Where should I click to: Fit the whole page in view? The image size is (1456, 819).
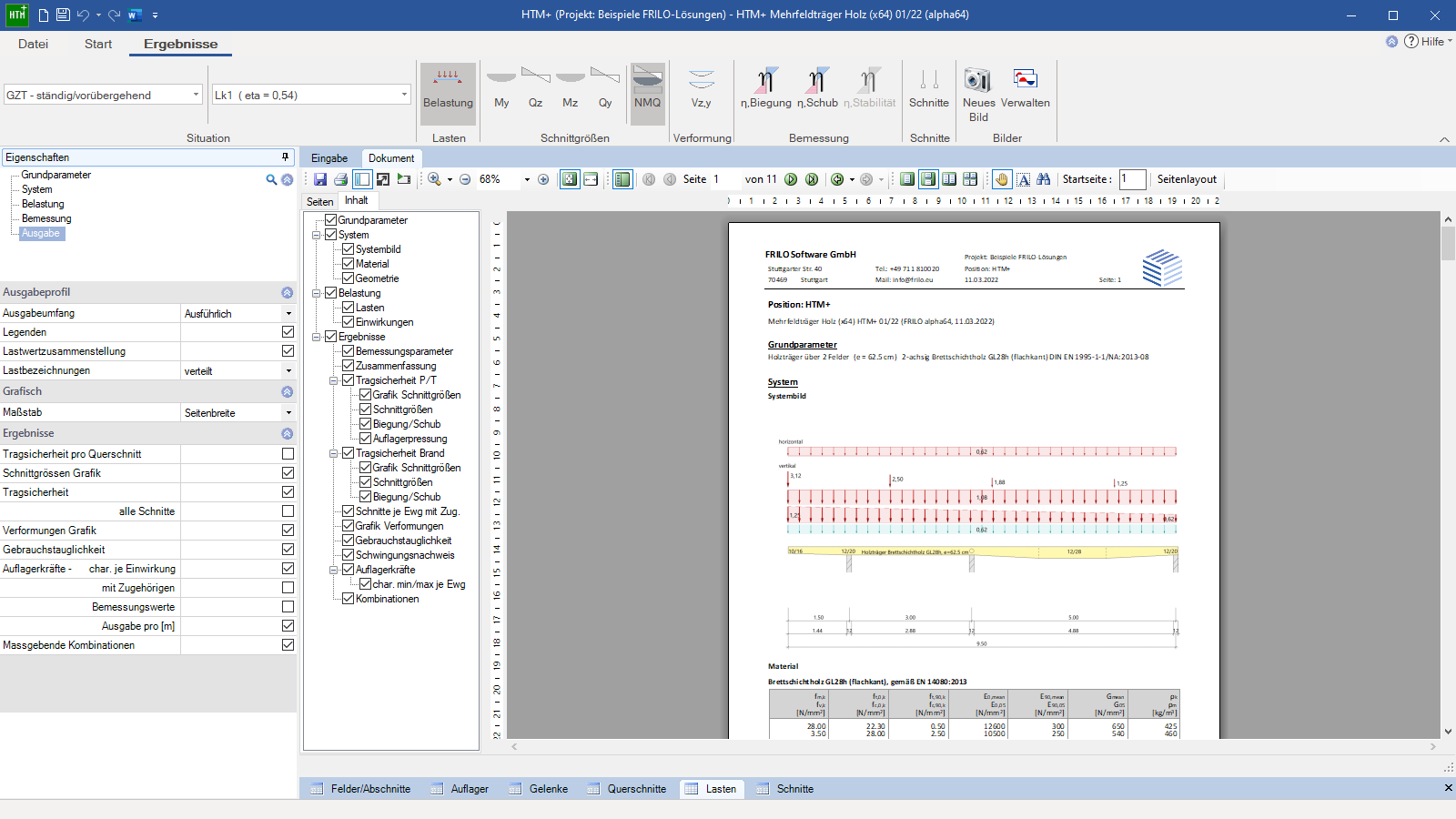[570, 179]
